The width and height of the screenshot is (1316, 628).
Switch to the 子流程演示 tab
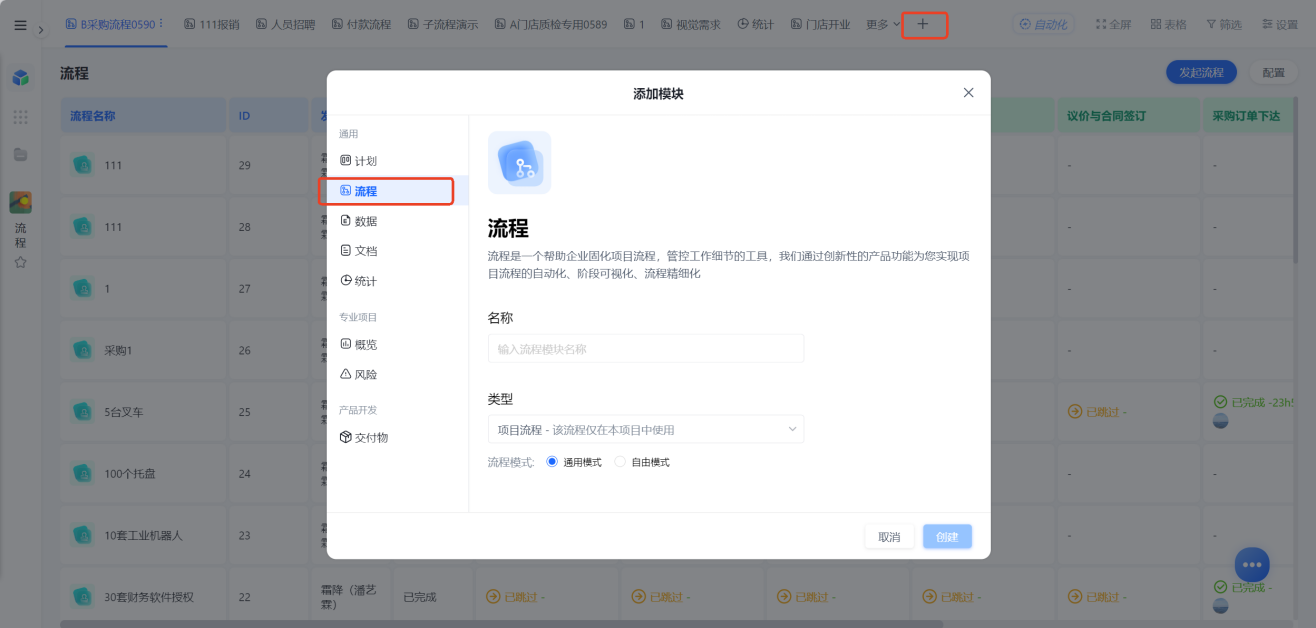pyautogui.click(x=442, y=24)
